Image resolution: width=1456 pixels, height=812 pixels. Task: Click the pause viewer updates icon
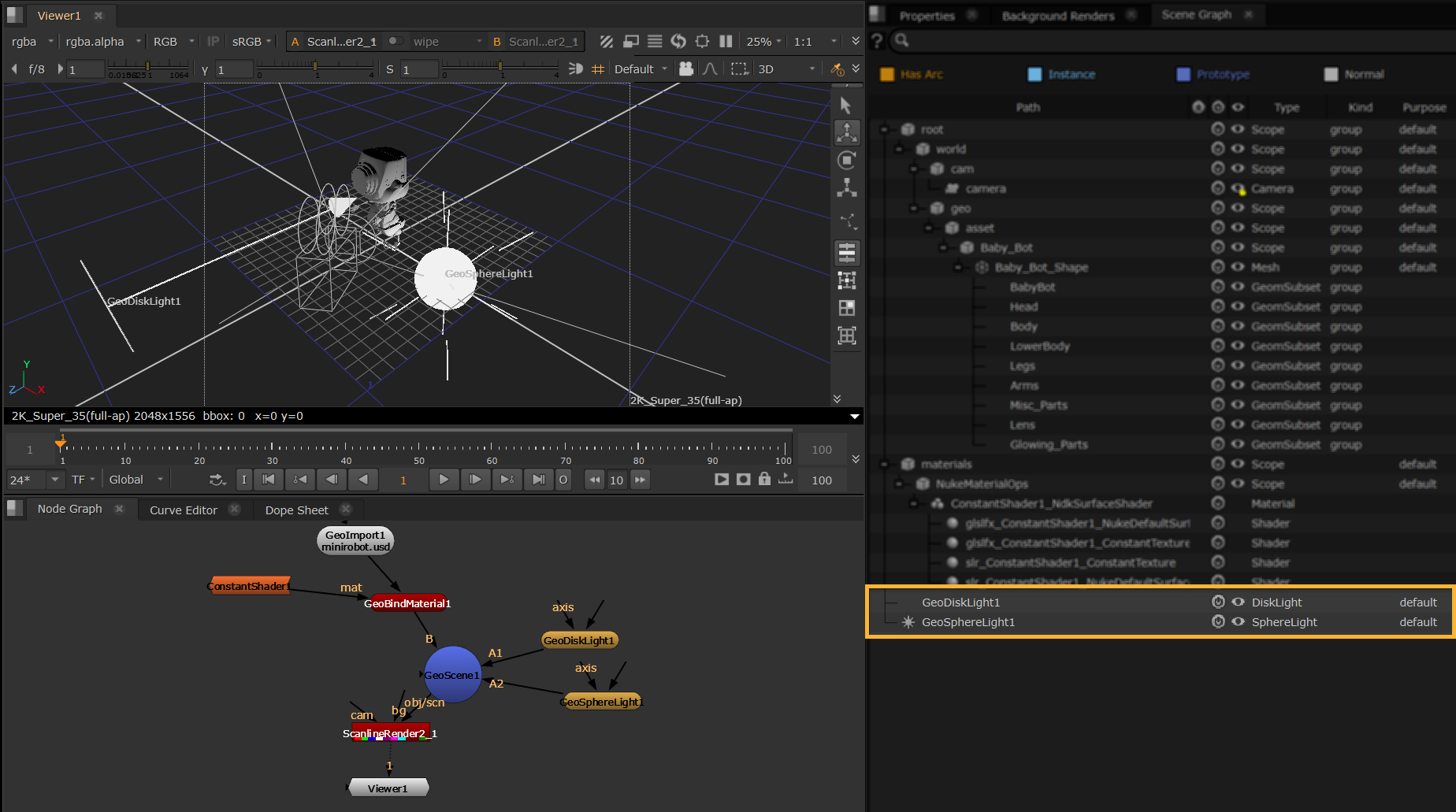click(726, 42)
